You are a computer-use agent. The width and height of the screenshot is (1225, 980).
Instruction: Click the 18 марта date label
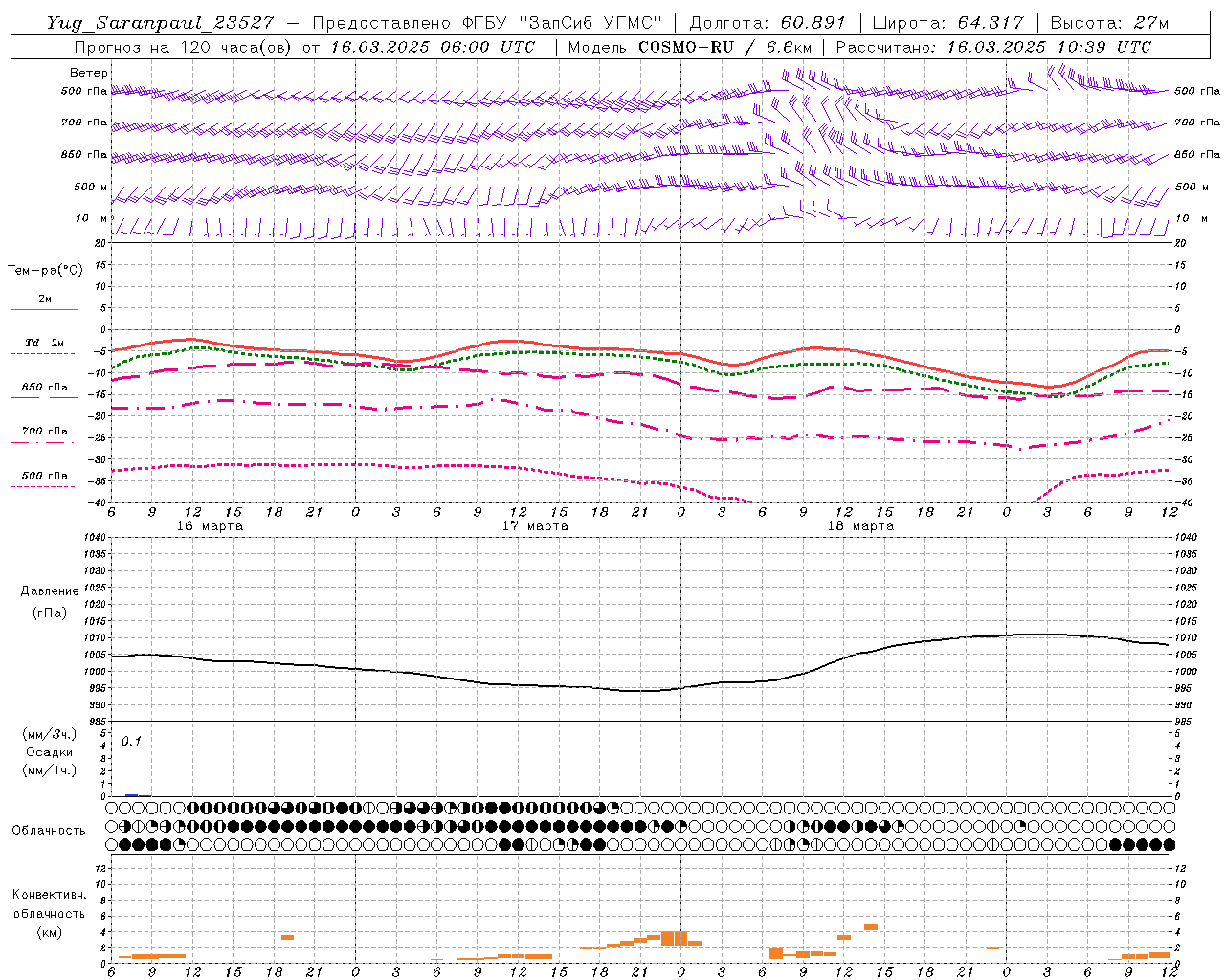point(860,526)
